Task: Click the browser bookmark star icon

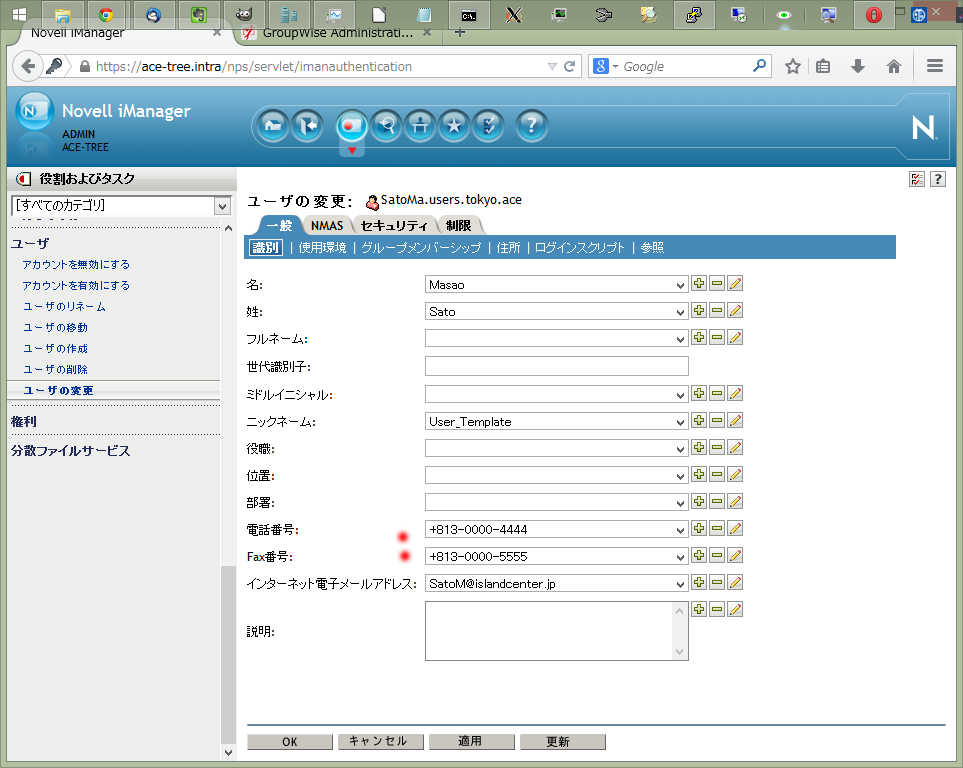Action: 793,66
